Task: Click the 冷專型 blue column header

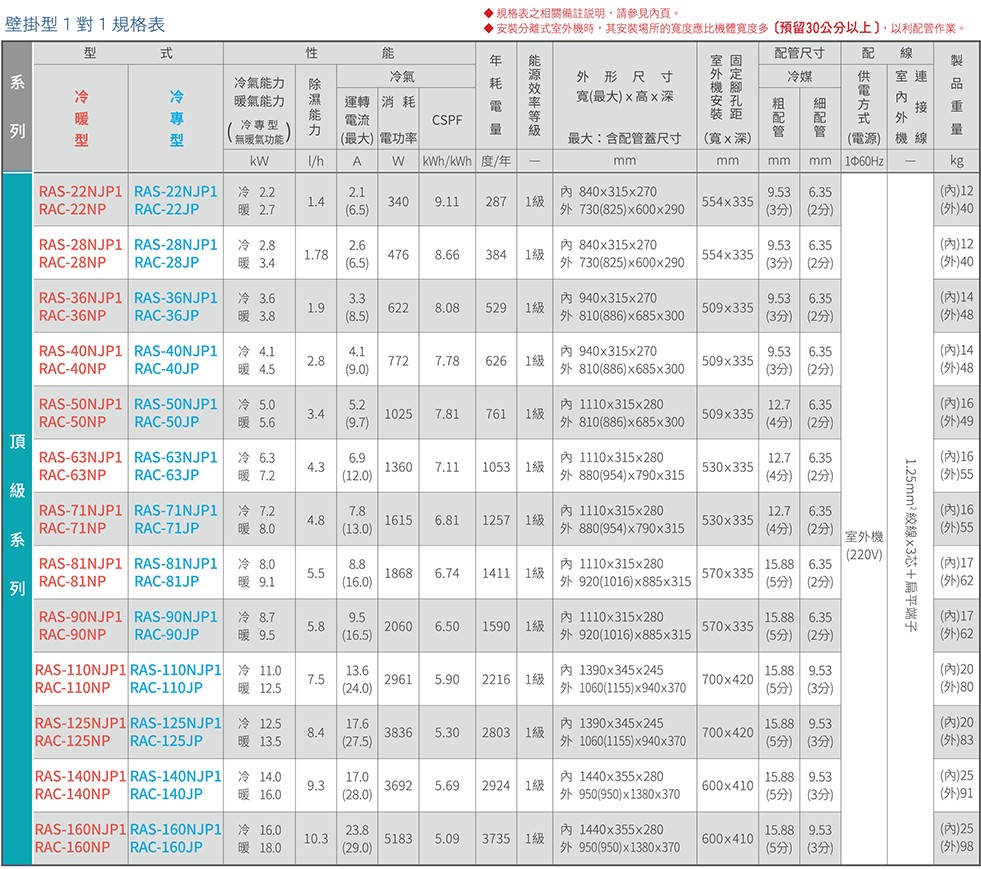Action: [x=176, y=119]
